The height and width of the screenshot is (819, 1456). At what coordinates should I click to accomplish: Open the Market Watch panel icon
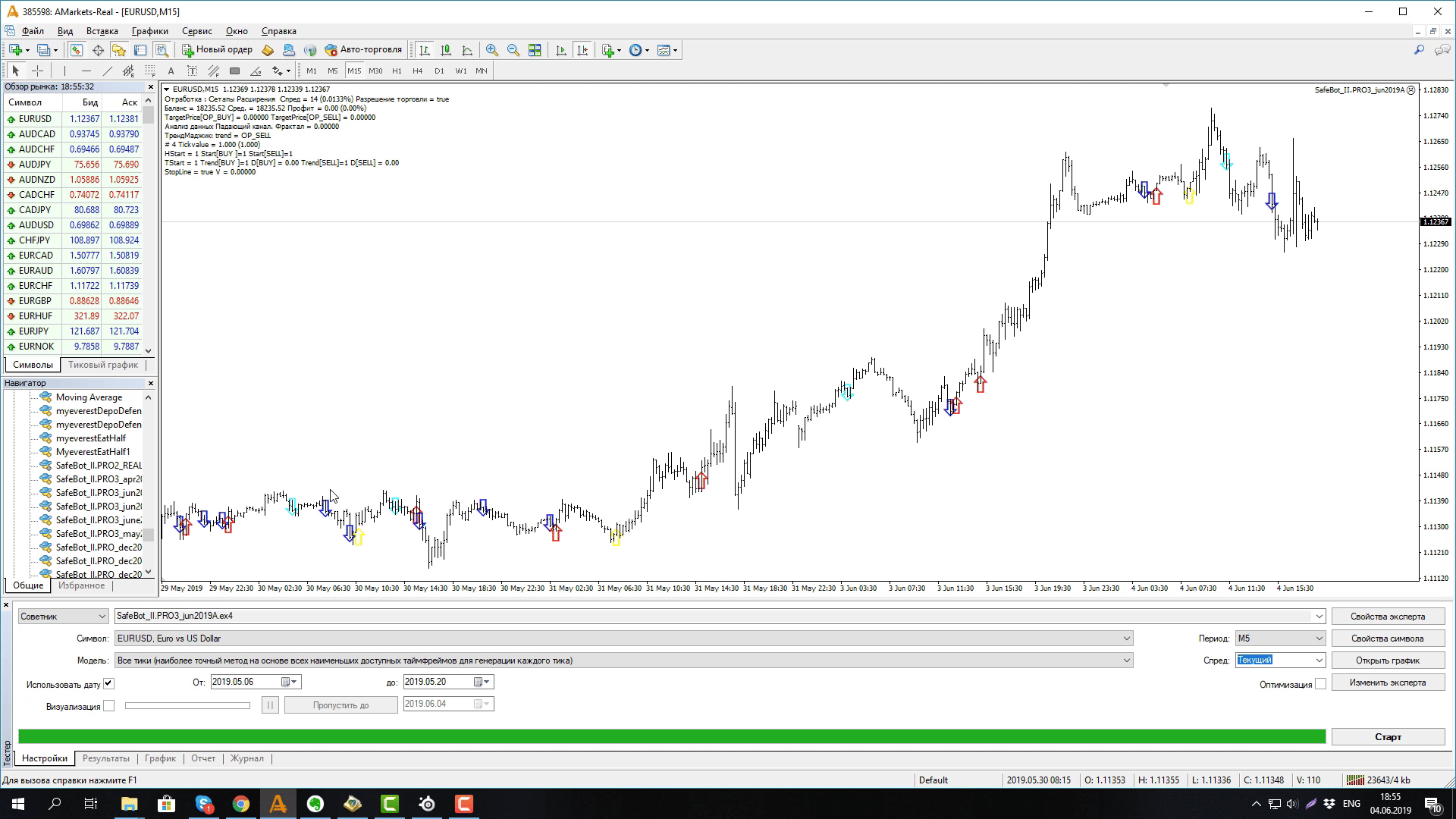pyautogui.click(x=77, y=50)
